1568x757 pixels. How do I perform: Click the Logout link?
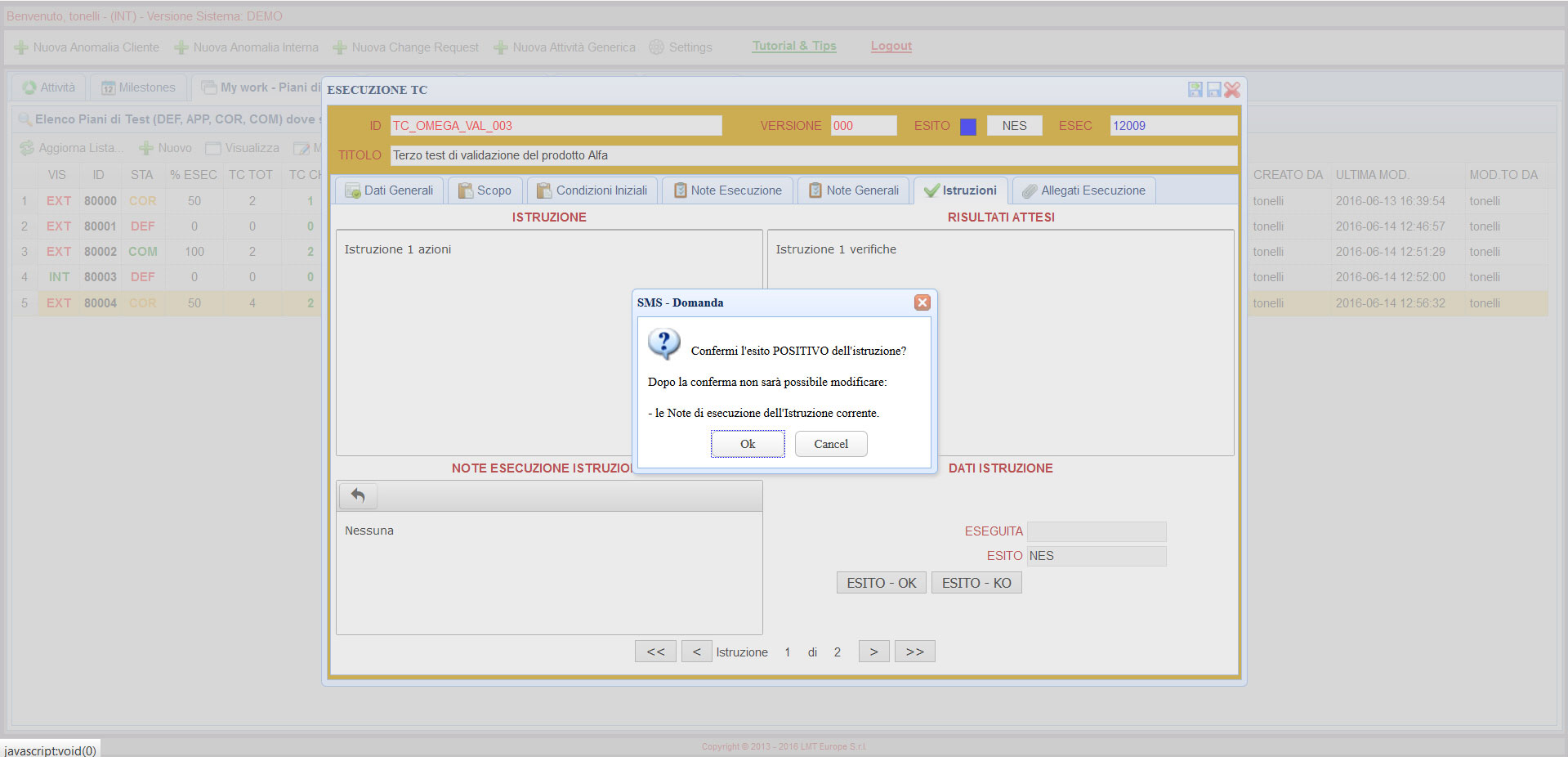click(x=891, y=46)
